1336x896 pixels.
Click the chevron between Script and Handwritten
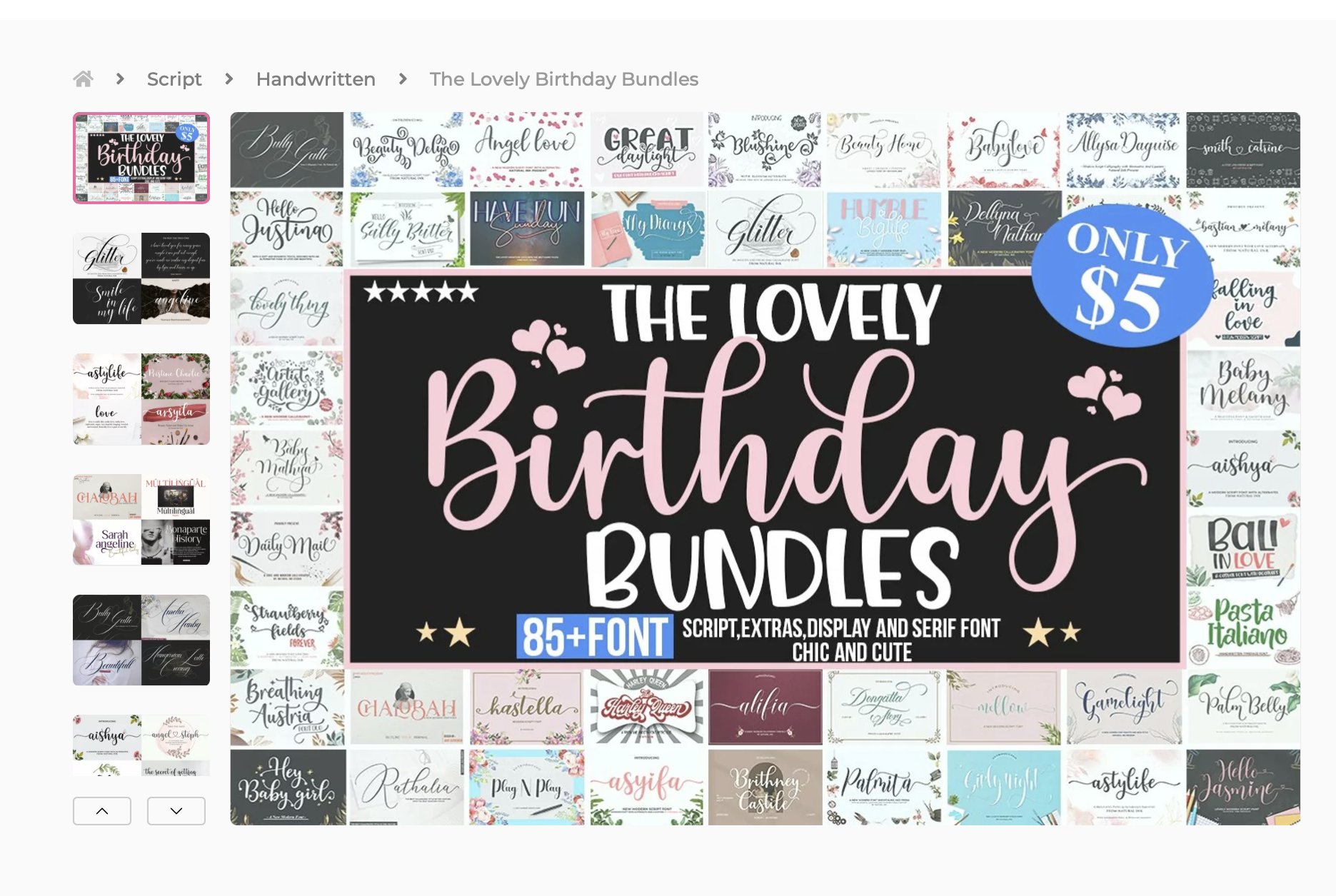click(228, 79)
